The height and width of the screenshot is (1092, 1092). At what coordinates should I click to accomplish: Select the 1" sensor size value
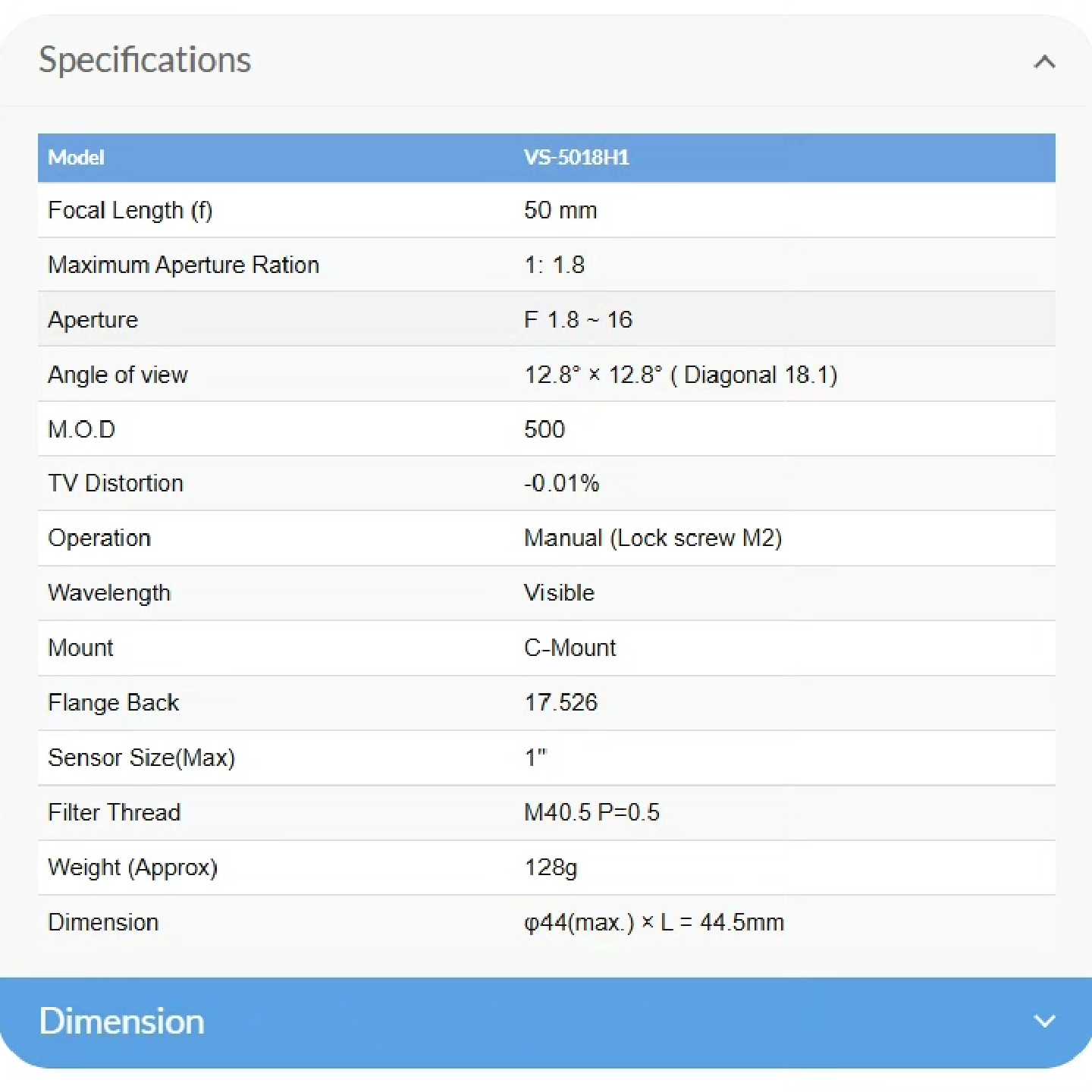(535, 757)
